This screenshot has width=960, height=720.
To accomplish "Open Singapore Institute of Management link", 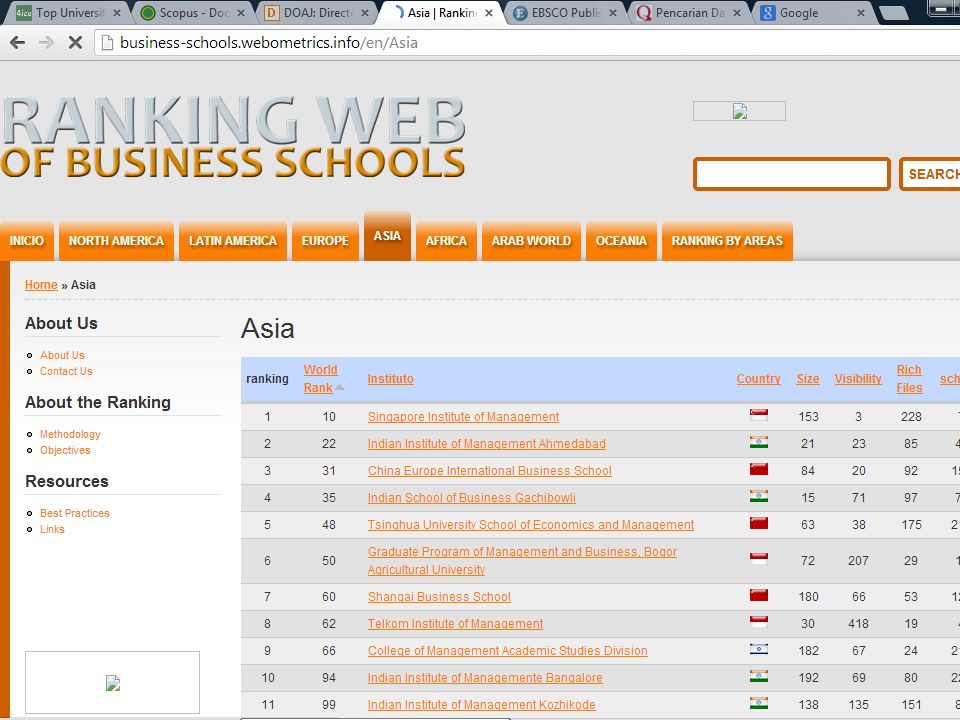I will pos(463,417).
